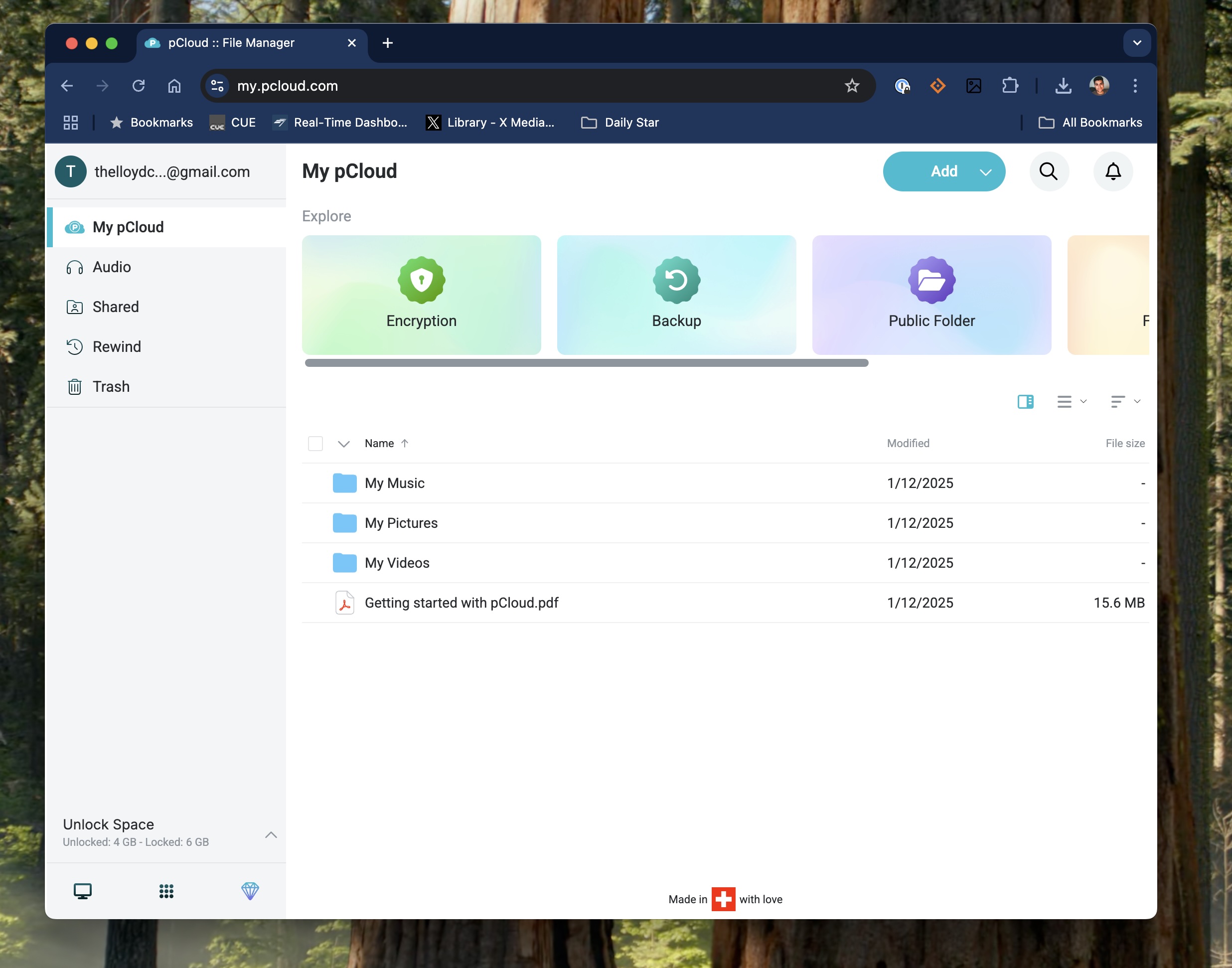
Task: Open the Backup section from Explore
Action: pyautogui.click(x=676, y=295)
